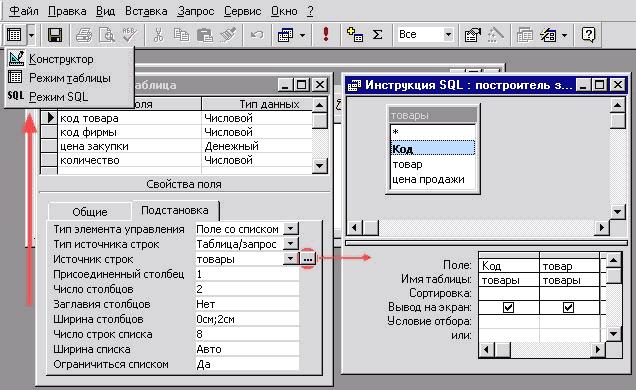Open the Окно menu
The height and width of the screenshot is (390, 636).
284,11
